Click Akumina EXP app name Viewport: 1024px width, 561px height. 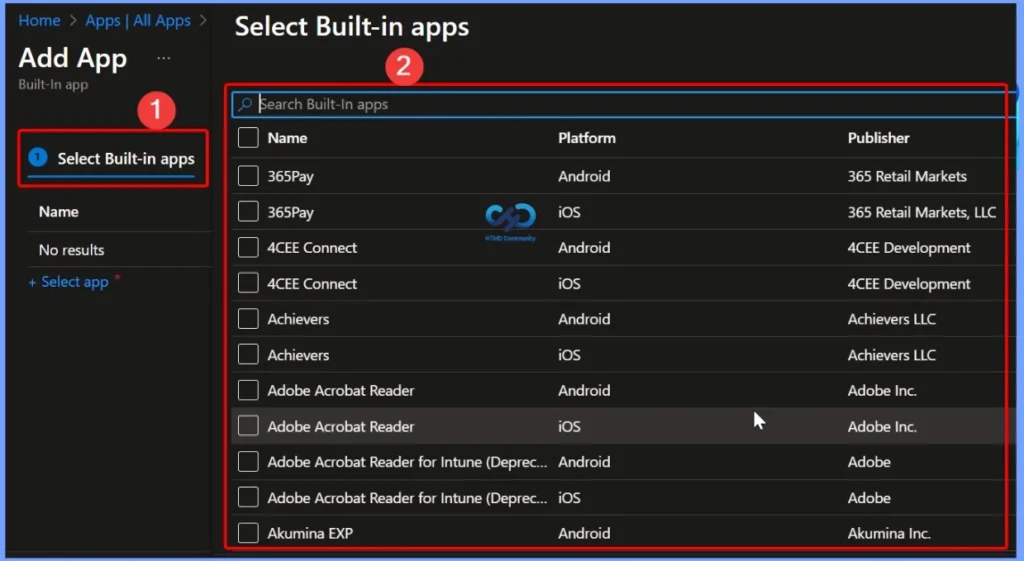310,533
